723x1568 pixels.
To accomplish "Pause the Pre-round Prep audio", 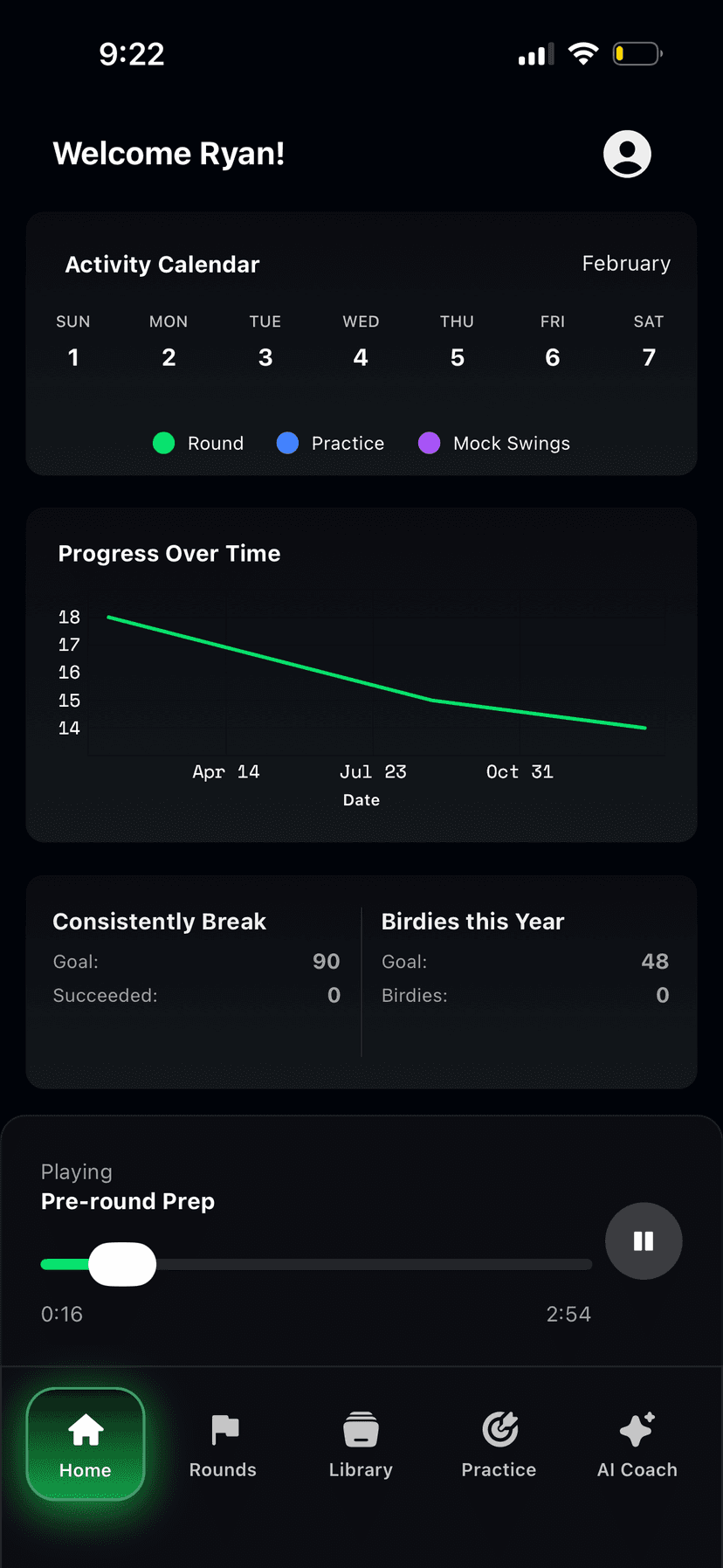I will [x=644, y=1241].
